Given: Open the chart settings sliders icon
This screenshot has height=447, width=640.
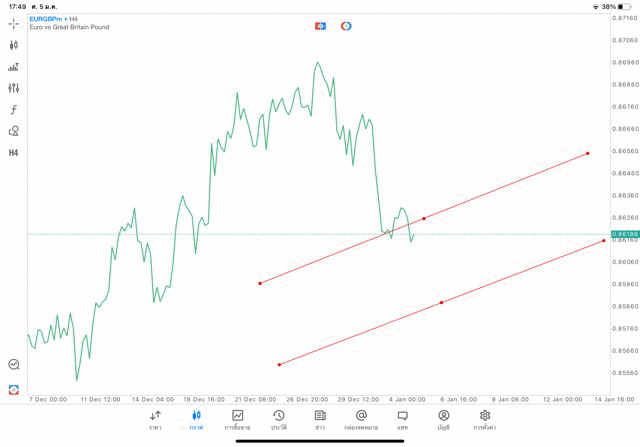Looking at the screenshot, I should 14,88.
